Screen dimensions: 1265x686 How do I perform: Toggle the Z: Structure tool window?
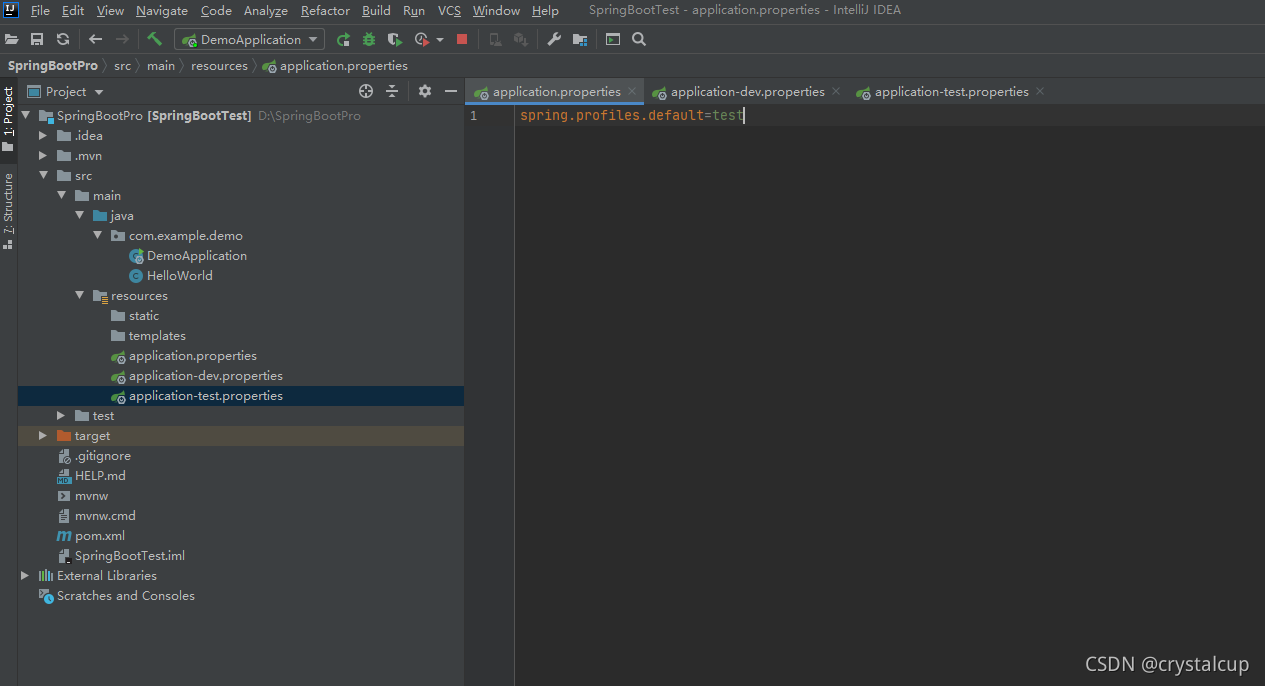pos(8,210)
